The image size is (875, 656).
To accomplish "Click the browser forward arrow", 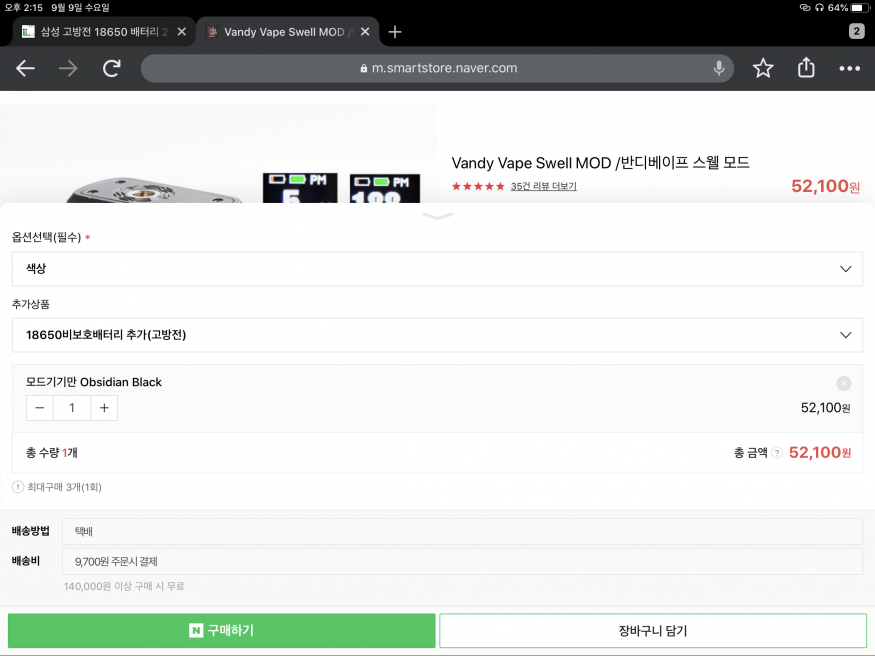I will coord(68,68).
